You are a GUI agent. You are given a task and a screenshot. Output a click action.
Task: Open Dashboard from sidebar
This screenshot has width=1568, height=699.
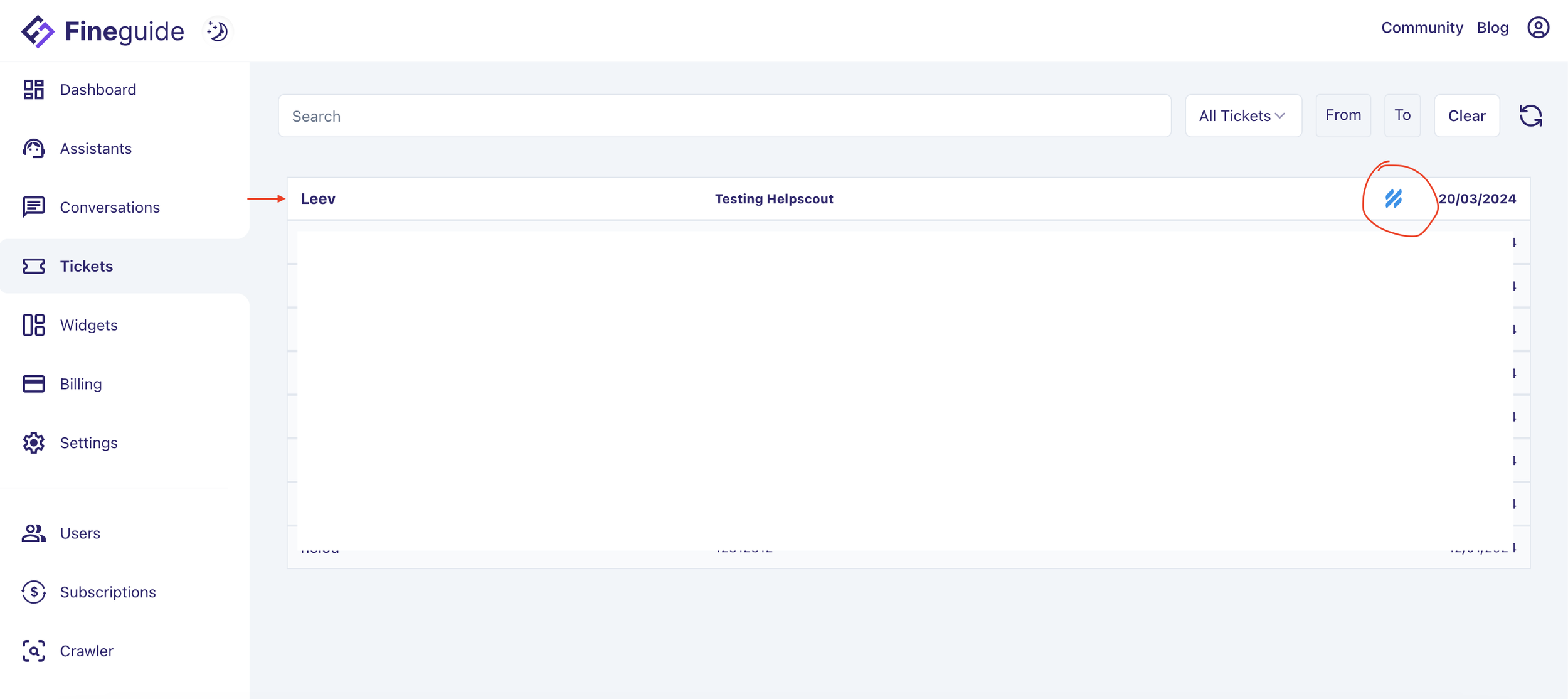click(97, 90)
